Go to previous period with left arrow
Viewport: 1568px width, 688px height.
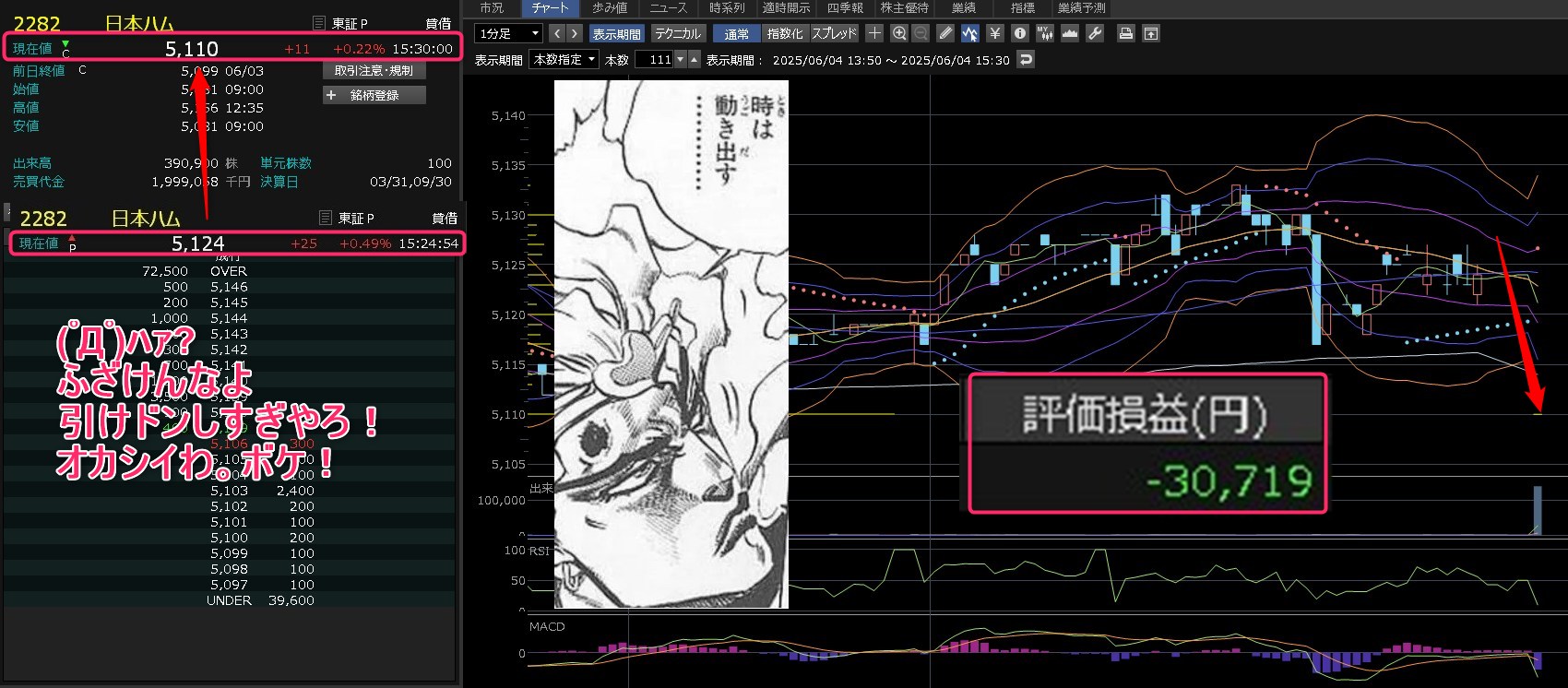pos(556,33)
